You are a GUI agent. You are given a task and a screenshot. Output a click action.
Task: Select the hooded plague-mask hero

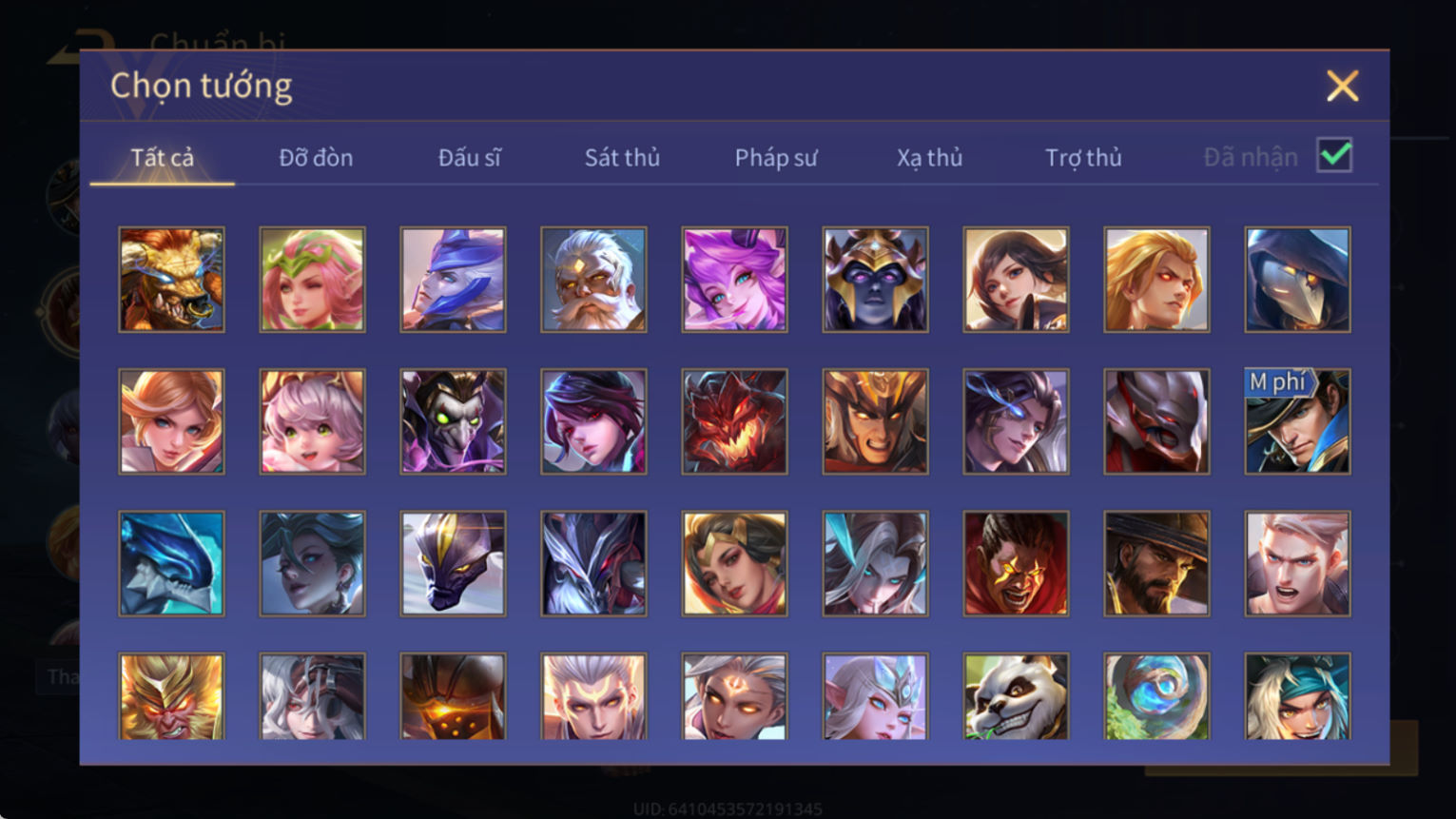(1297, 280)
